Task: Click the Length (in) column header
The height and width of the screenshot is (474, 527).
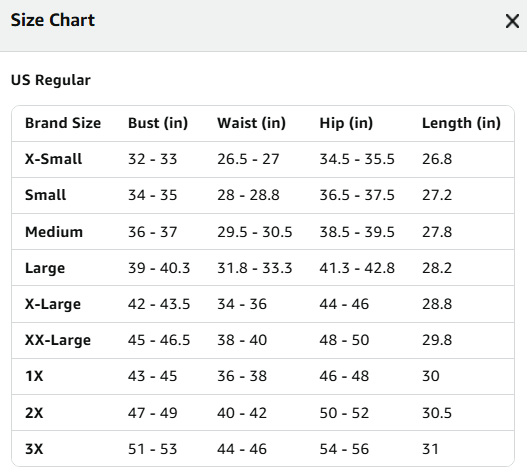Action: [x=461, y=123]
